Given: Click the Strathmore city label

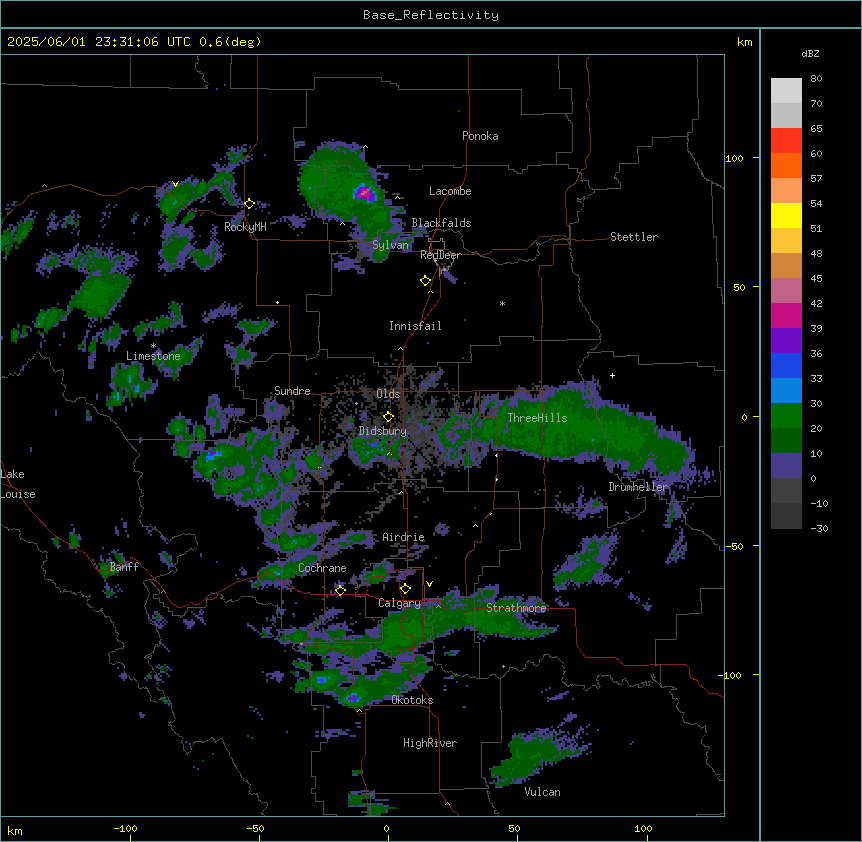Looking at the screenshot, I should pos(516,608).
